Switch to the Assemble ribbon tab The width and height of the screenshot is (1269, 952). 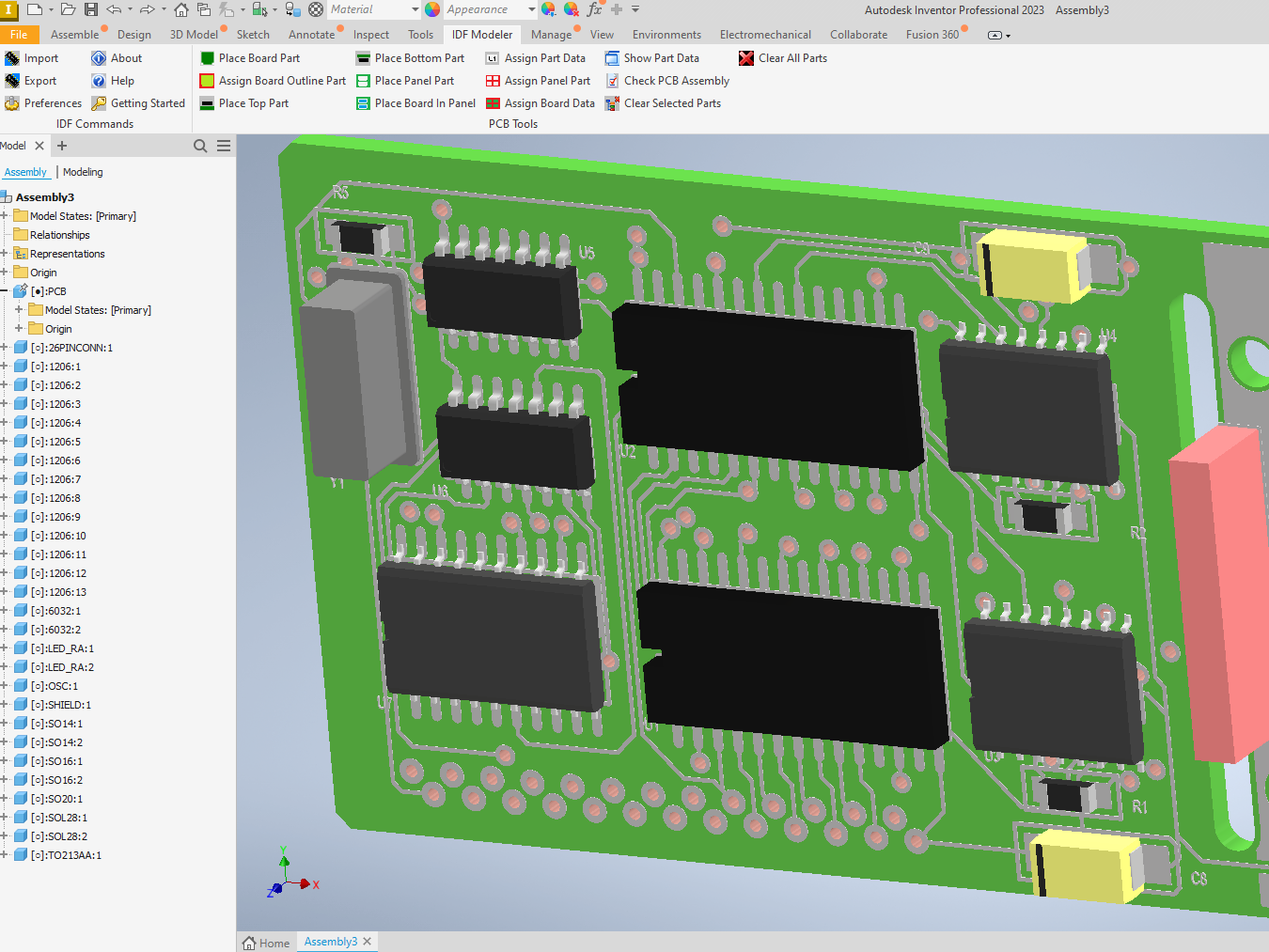point(74,35)
